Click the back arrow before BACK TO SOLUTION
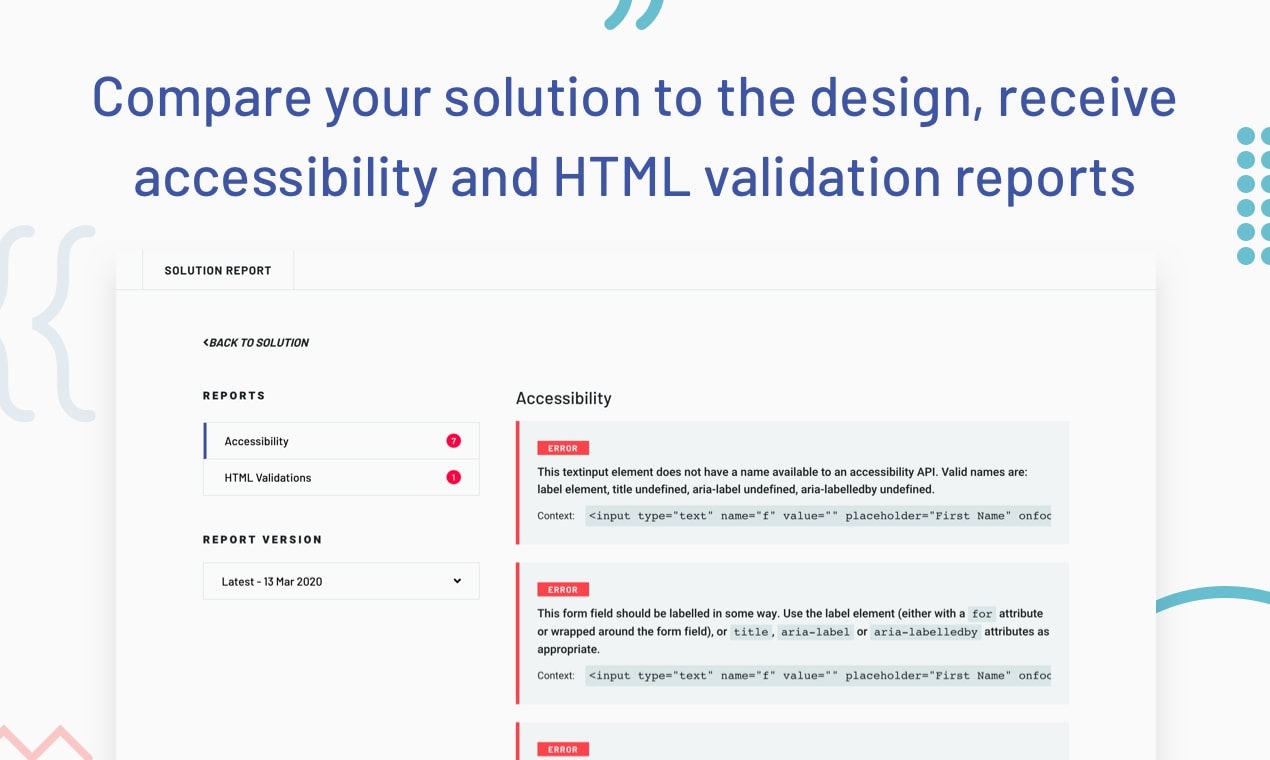Viewport: 1270px width, 760px height. [x=206, y=342]
